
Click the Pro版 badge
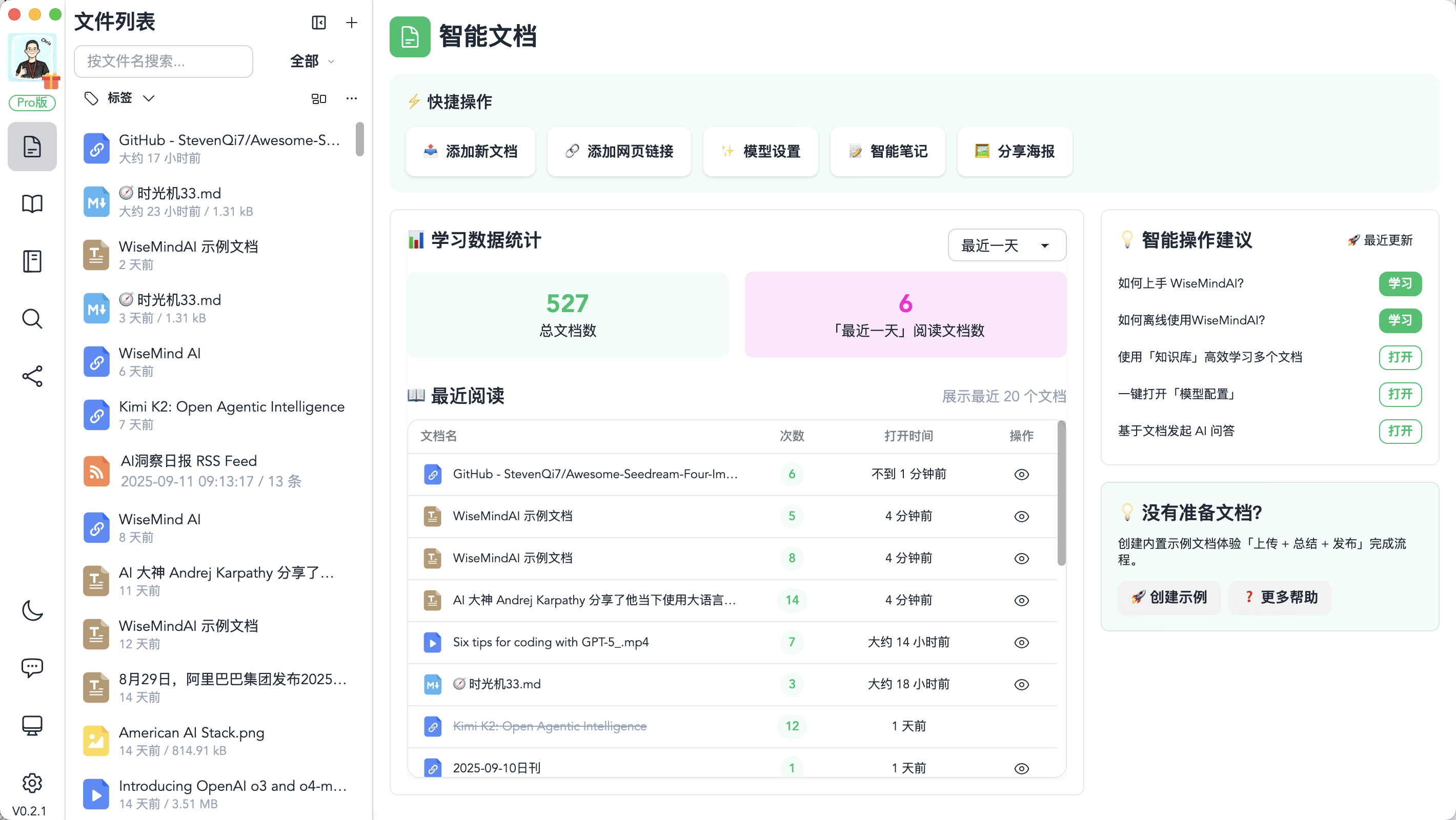click(x=32, y=102)
